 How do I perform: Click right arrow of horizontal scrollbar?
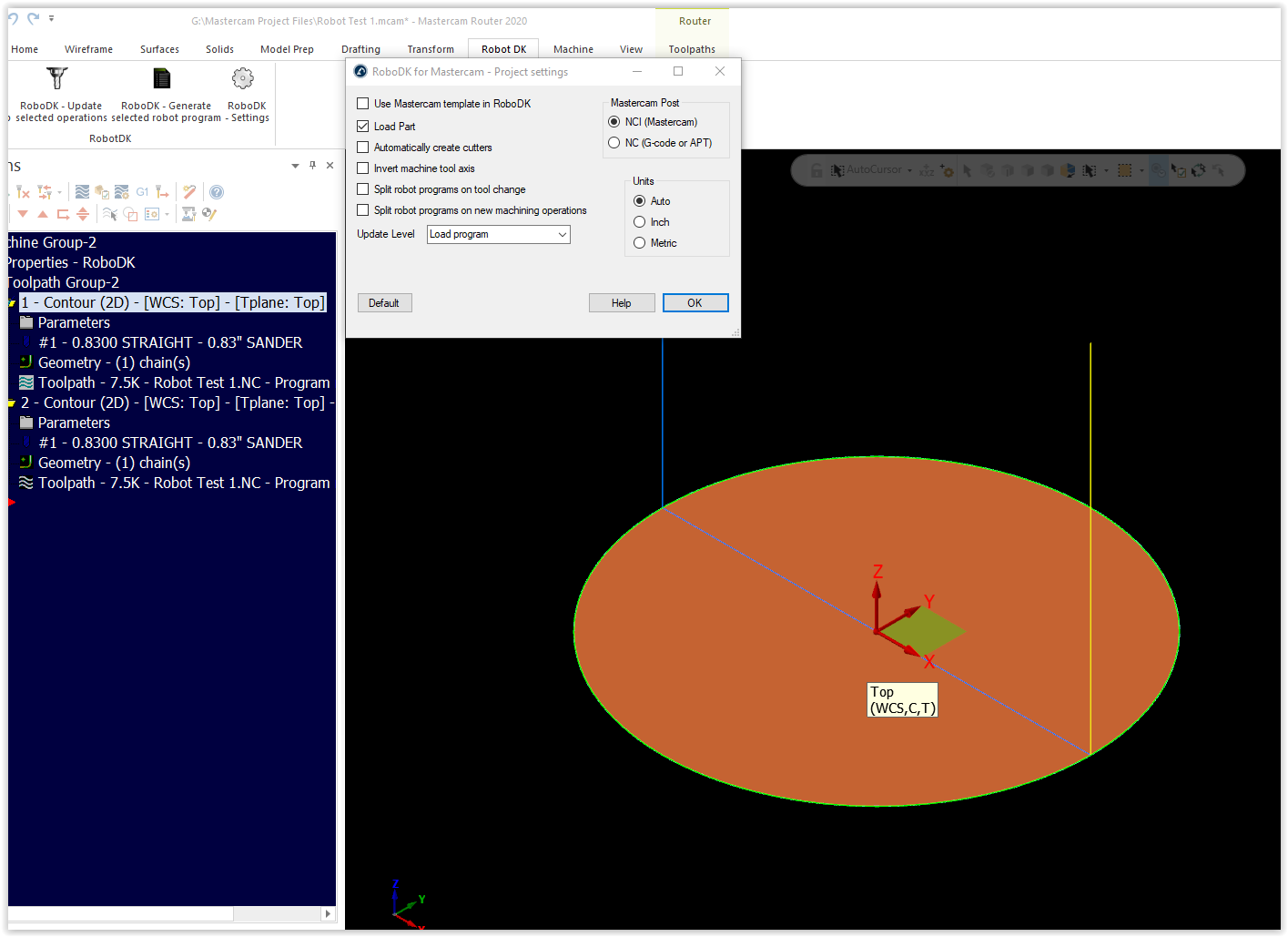coord(329,913)
